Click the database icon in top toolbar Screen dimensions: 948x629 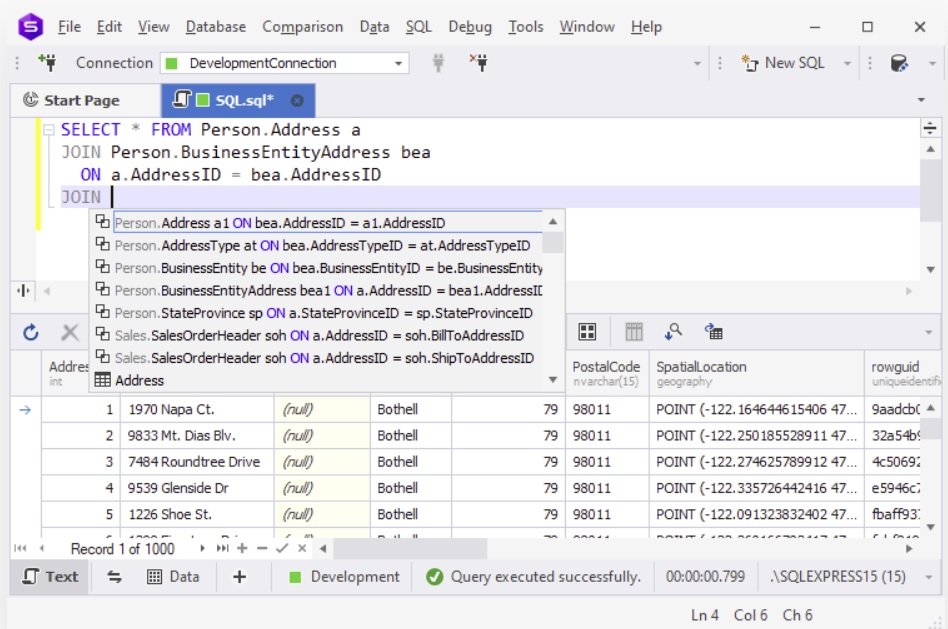(899, 63)
